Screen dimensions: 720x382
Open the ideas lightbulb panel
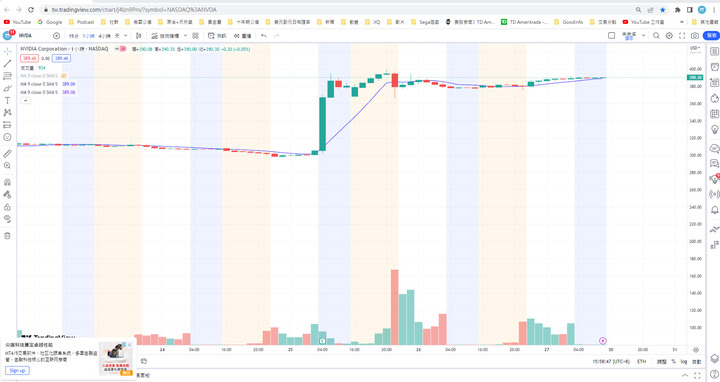[714, 129]
